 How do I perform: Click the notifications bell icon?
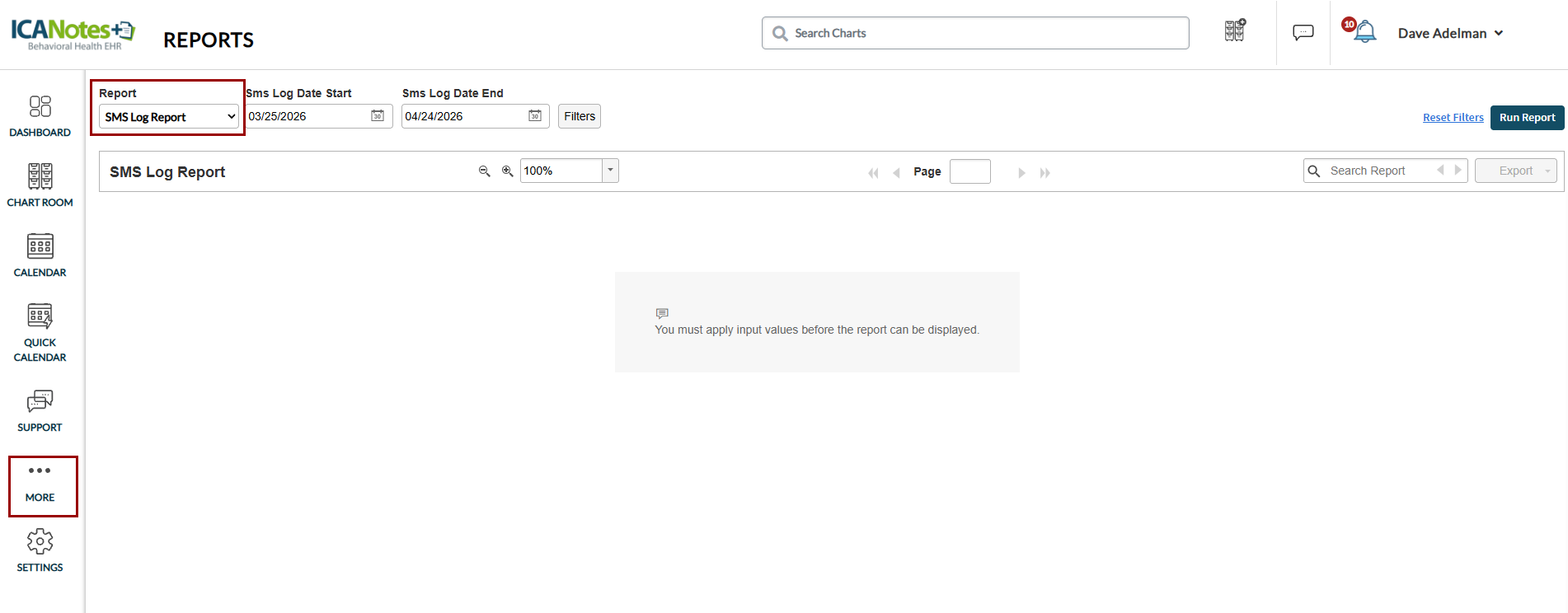click(x=1365, y=32)
